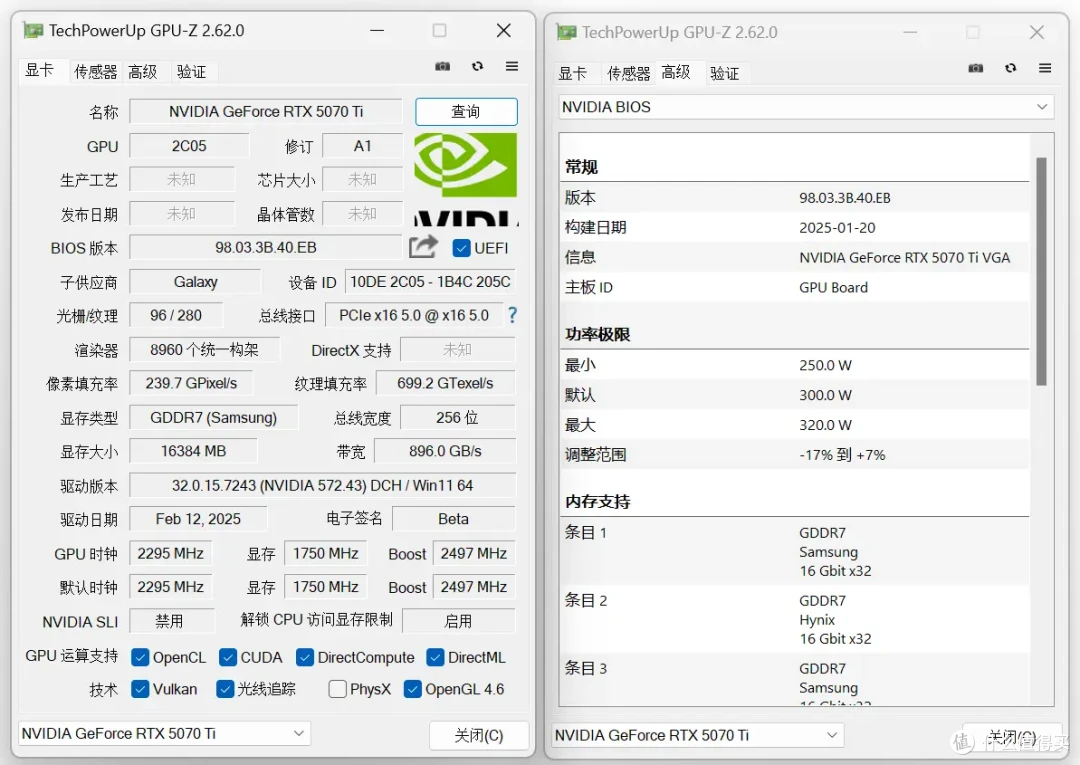The image size is (1080, 765).
Task: Close the left GPU-Z window
Action: 503,30
